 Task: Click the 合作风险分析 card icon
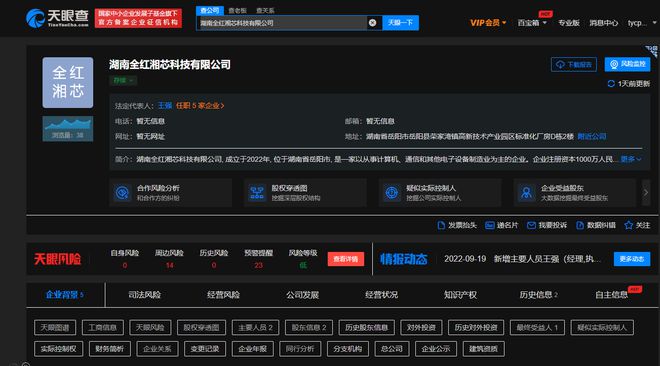pos(122,193)
